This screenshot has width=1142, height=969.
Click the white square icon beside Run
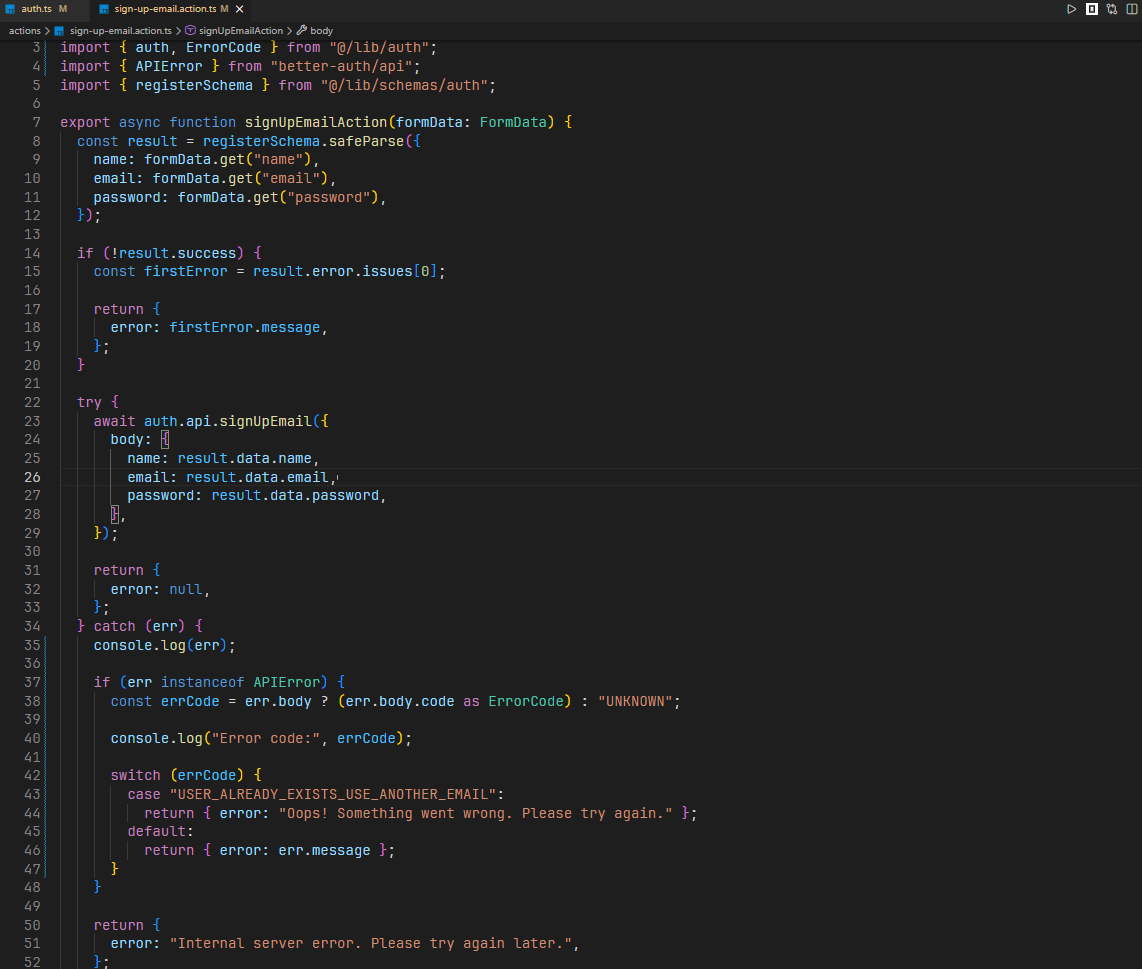1092,9
